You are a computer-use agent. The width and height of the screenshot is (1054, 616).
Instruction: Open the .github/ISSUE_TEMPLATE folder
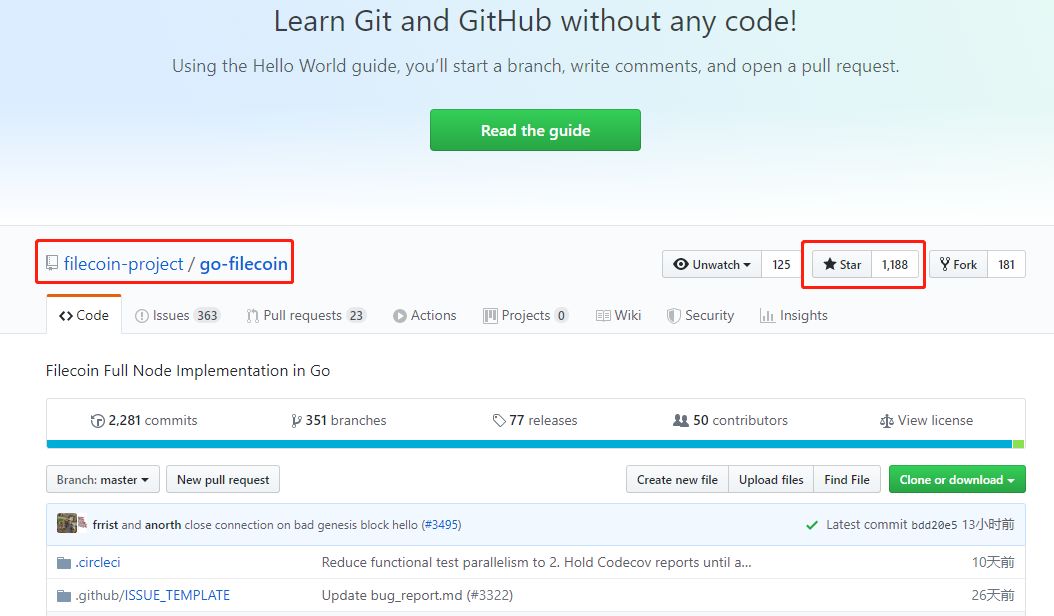(153, 595)
